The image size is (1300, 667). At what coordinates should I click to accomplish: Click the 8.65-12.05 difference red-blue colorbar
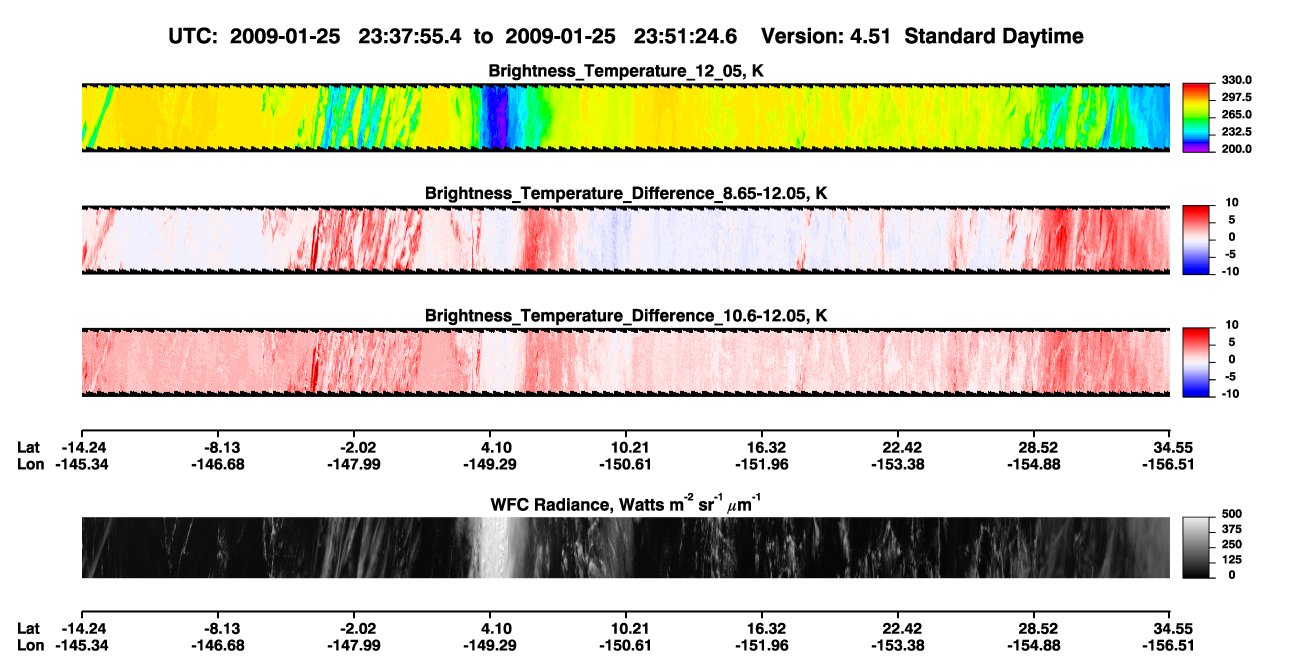tap(1196, 239)
